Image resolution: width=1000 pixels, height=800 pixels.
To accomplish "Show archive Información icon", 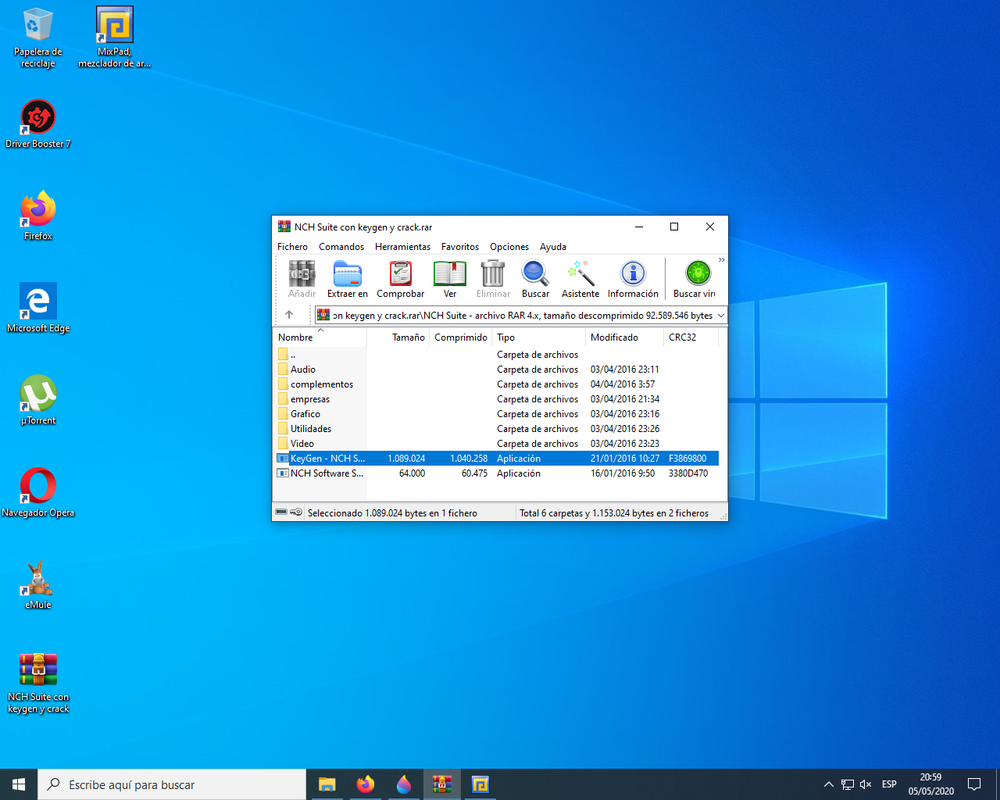I will coord(633,279).
